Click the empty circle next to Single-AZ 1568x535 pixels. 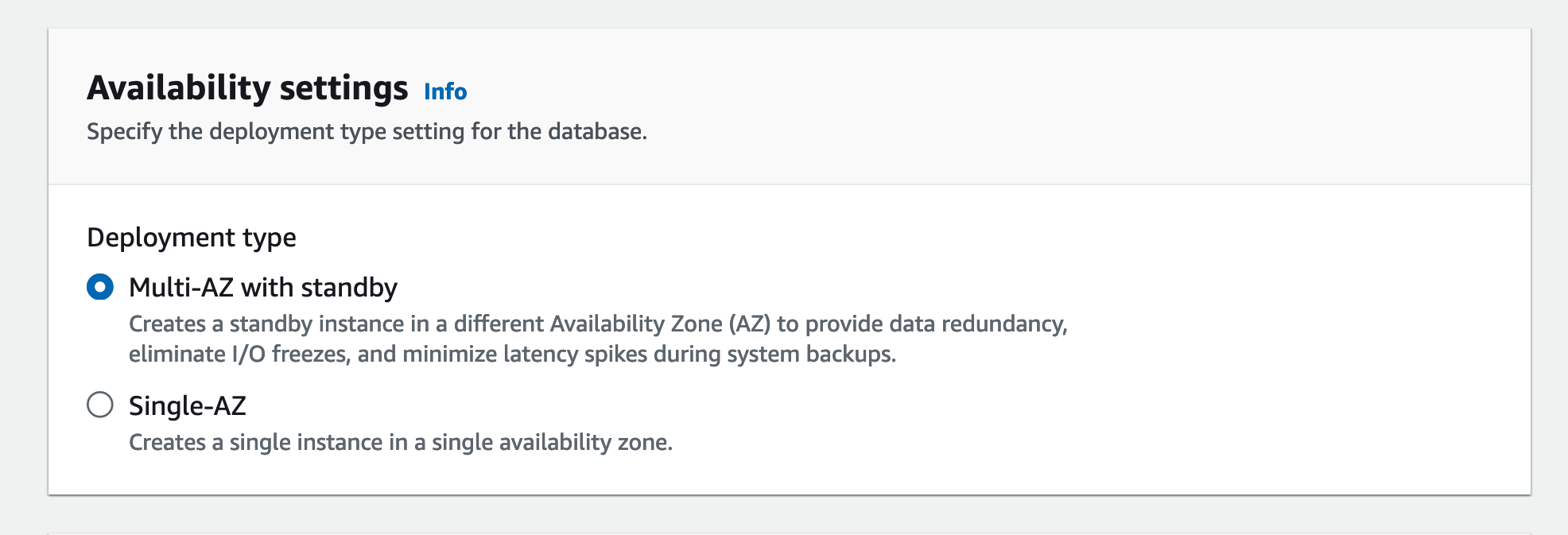click(100, 405)
